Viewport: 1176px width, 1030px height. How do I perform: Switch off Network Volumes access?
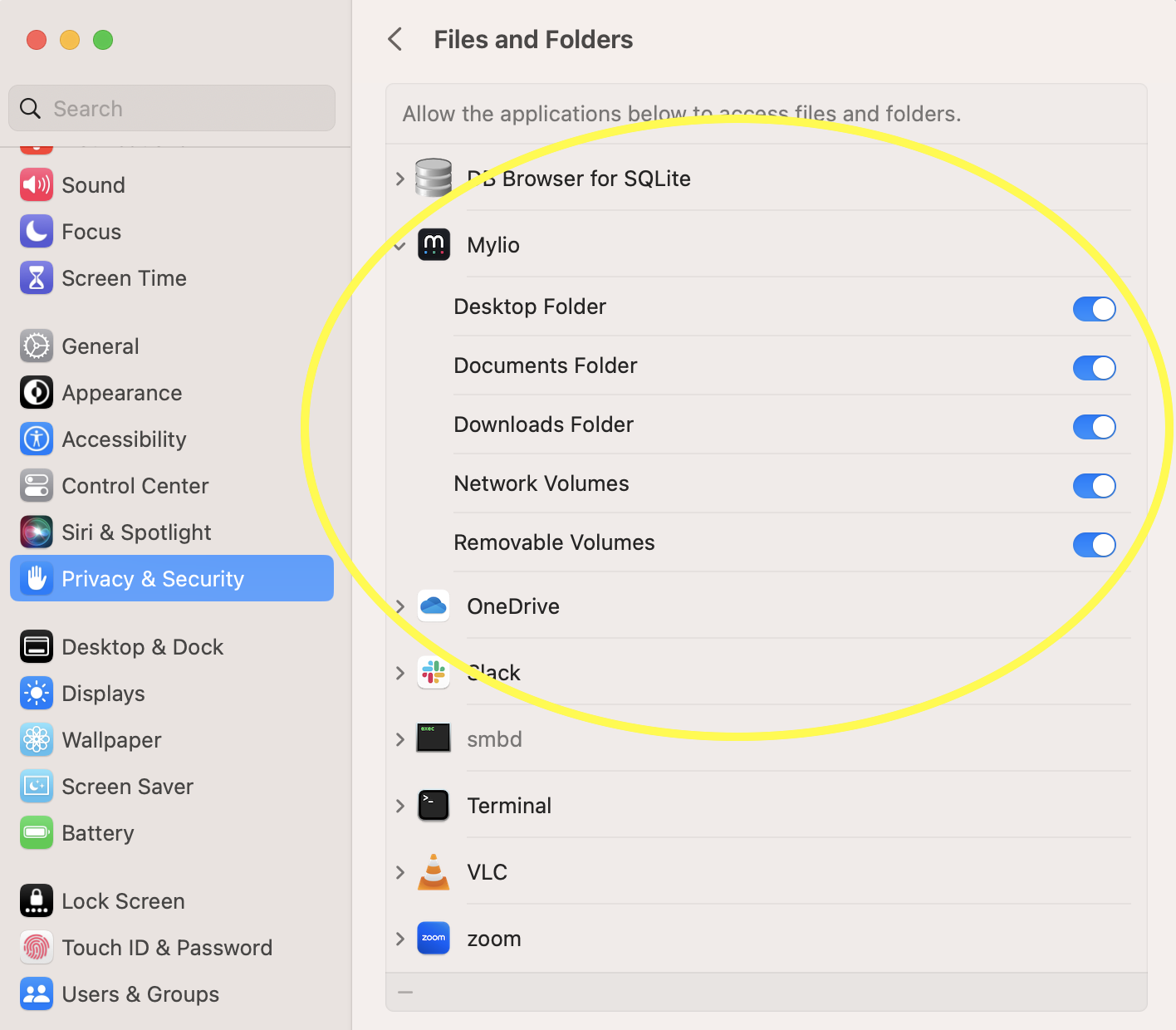(x=1094, y=486)
